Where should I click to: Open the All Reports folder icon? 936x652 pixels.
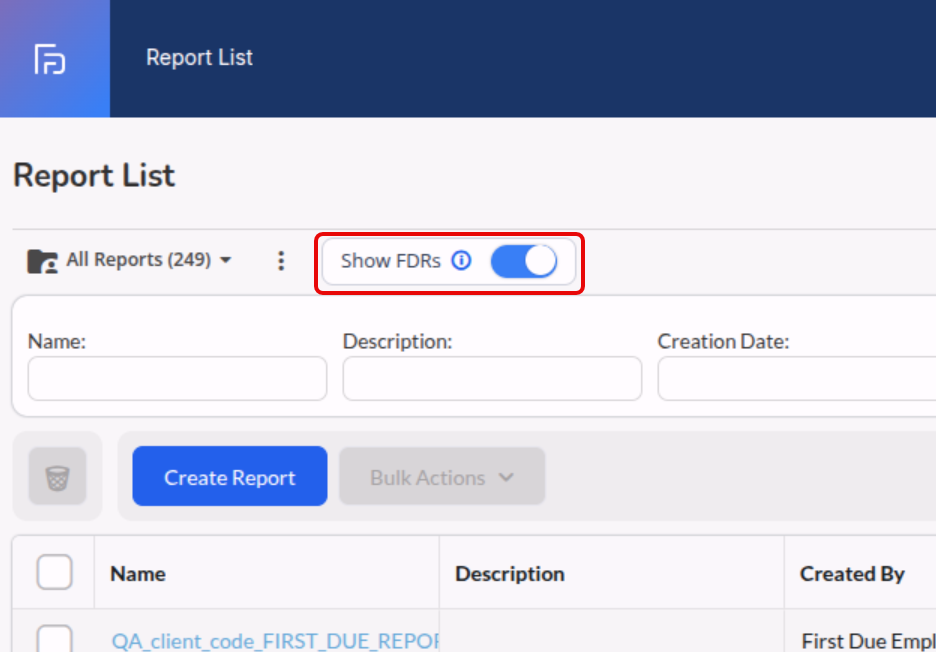[x=42, y=261]
